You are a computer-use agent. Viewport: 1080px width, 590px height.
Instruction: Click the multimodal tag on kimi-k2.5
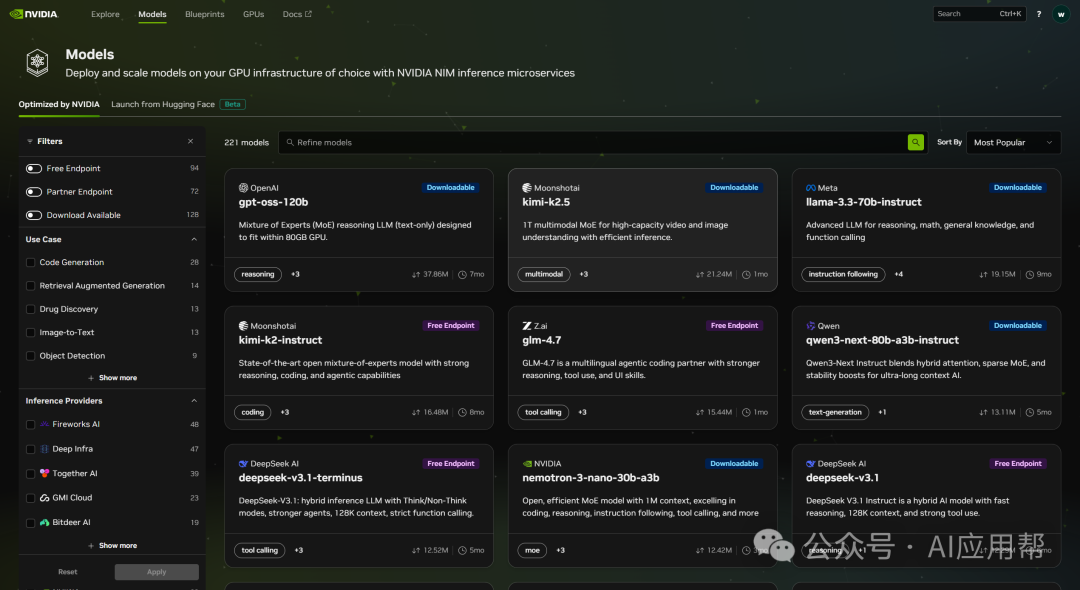pyautogui.click(x=543, y=275)
